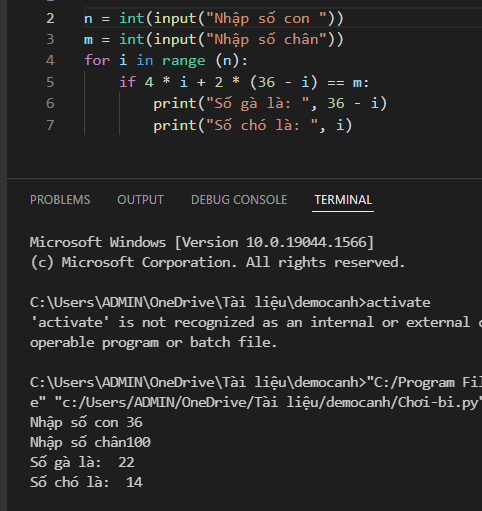Click line number 3 in the gutter
482x511 pixels.
click(x=50, y=39)
